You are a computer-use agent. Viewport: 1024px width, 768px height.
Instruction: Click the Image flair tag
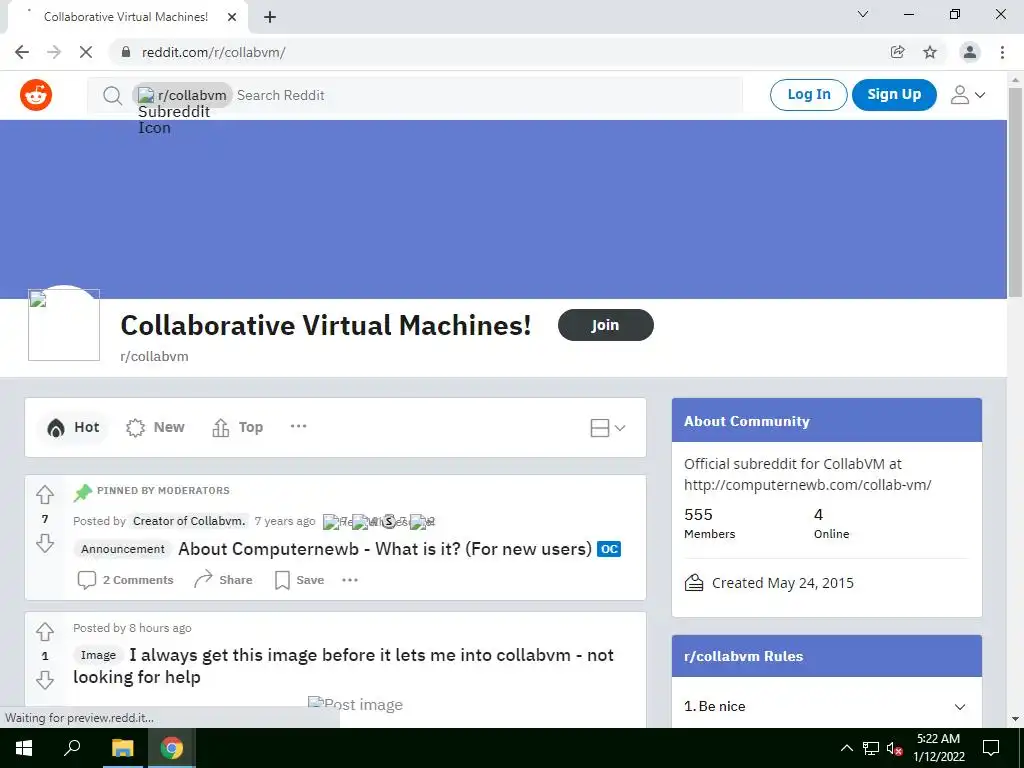point(98,655)
